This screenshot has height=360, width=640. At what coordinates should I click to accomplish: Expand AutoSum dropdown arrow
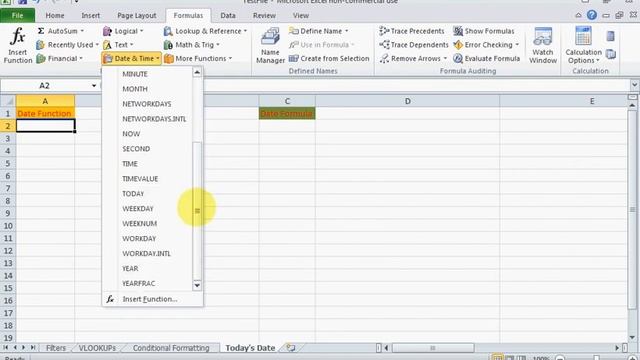tap(82, 31)
